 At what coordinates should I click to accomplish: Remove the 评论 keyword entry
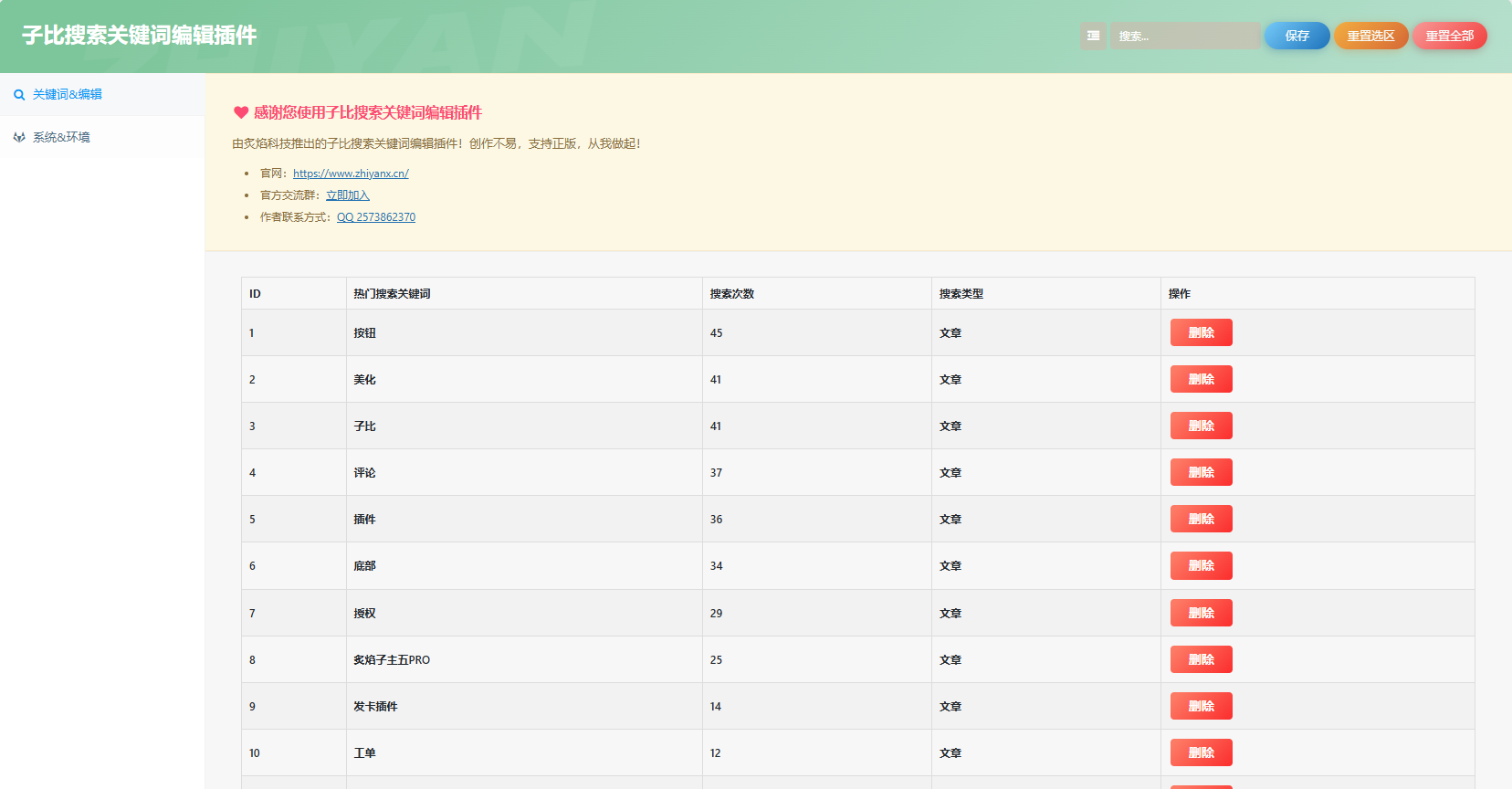[1201, 472]
